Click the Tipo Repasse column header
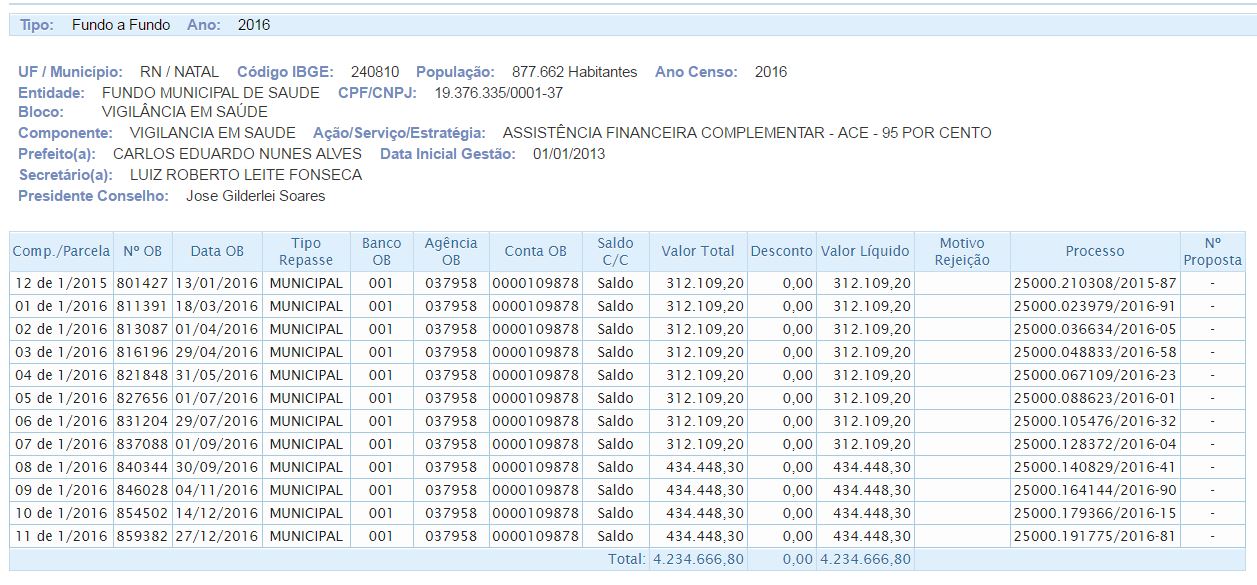The width and height of the screenshot is (1257, 585). [306, 251]
